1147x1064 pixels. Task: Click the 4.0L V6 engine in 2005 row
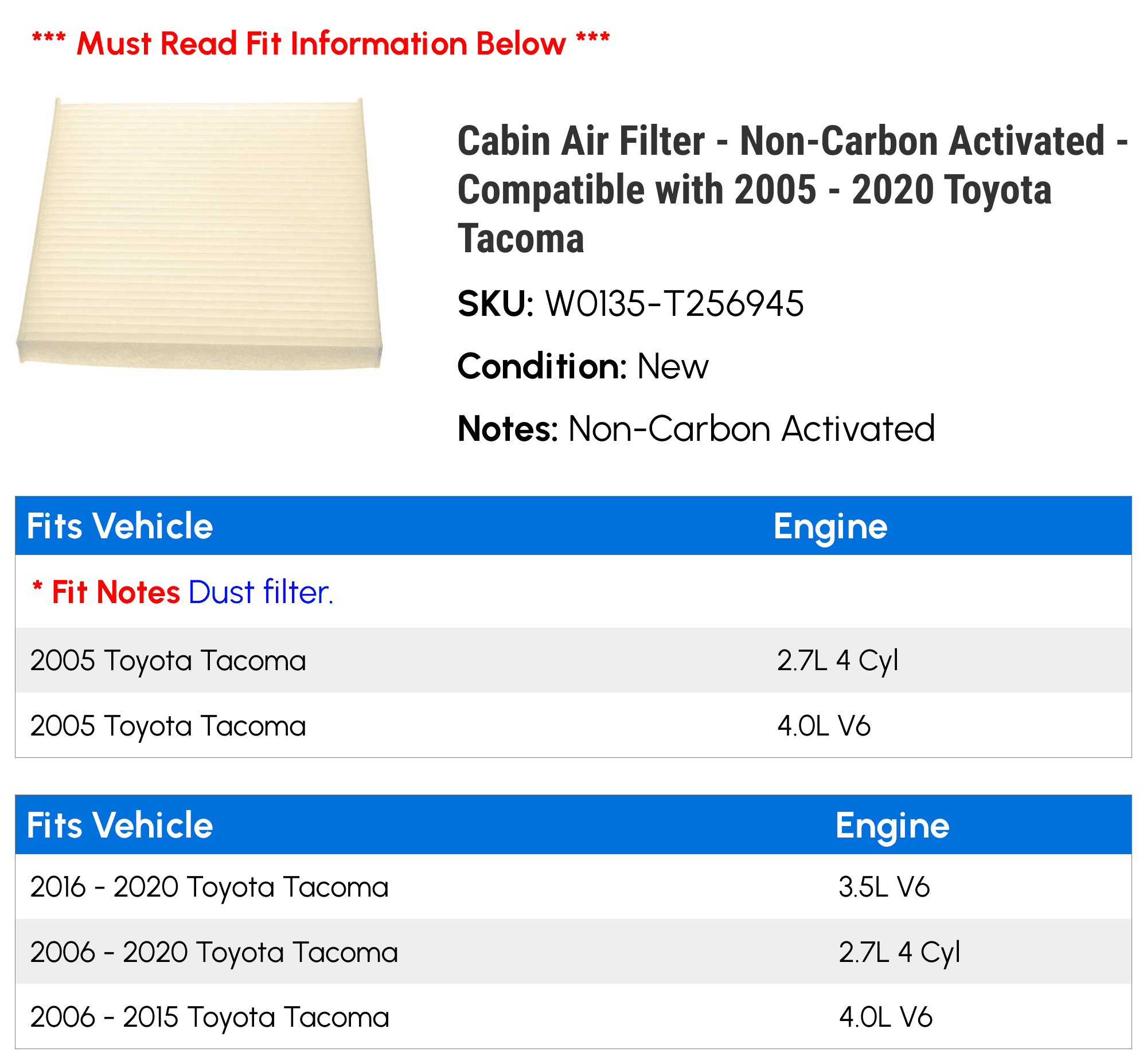pos(824,725)
